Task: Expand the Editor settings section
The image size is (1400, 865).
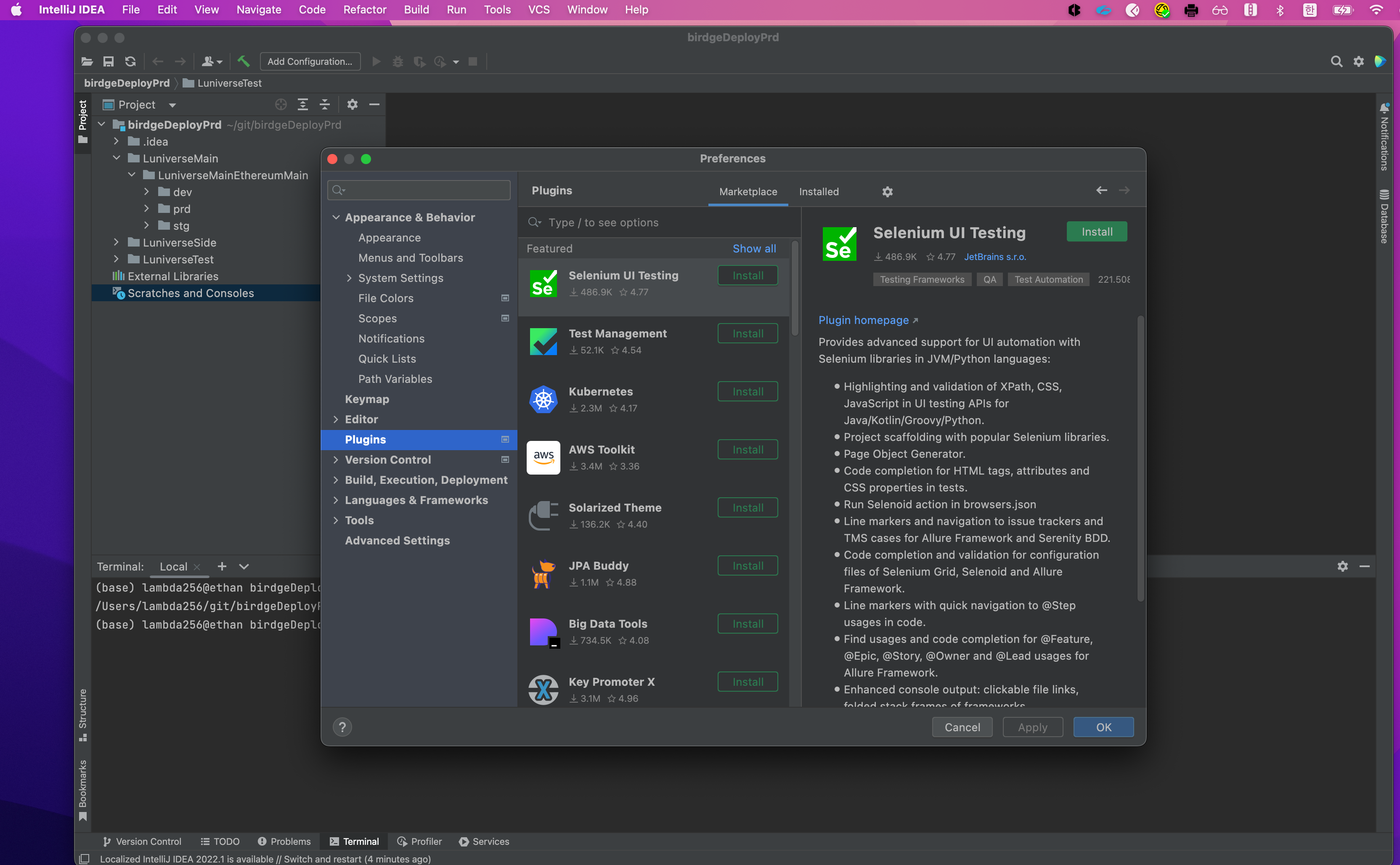Action: pos(336,419)
